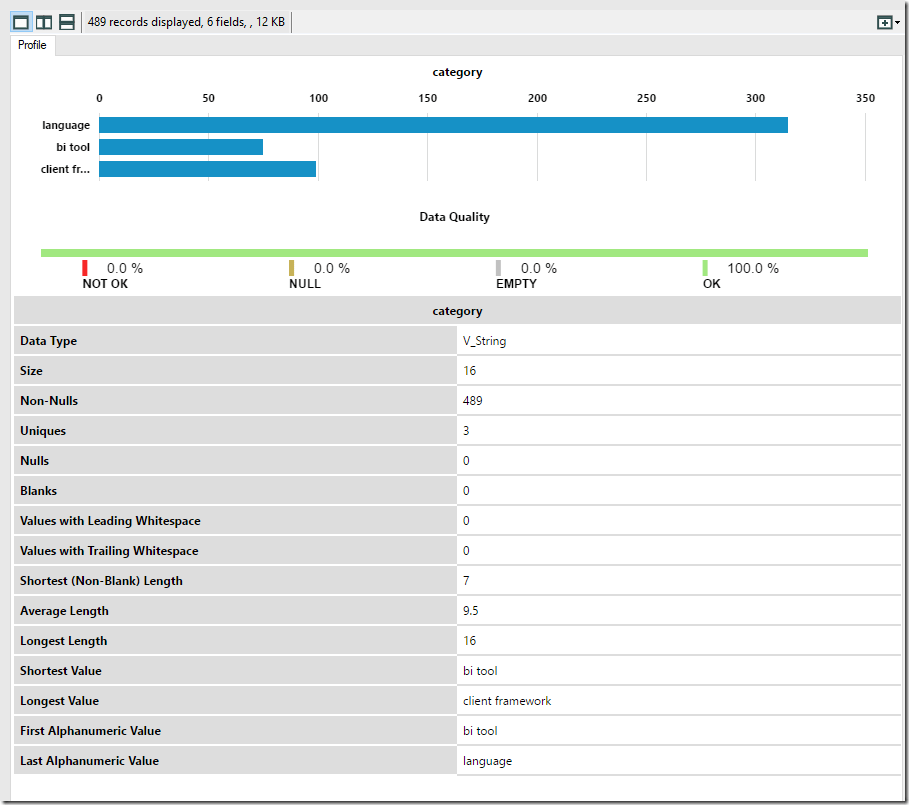The image size is (909, 805).
Task: Switch to stacked horizontal split view icon
Action: (67, 22)
